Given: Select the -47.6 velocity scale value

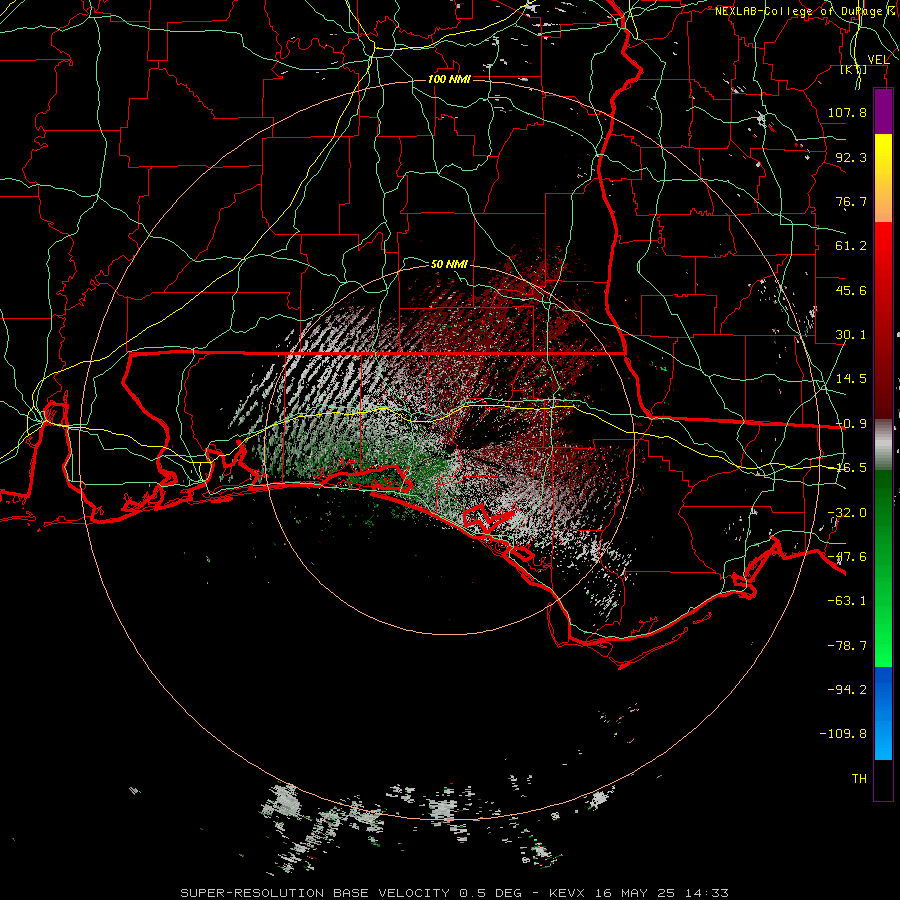Looking at the screenshot, I should [x=847, y=556].
